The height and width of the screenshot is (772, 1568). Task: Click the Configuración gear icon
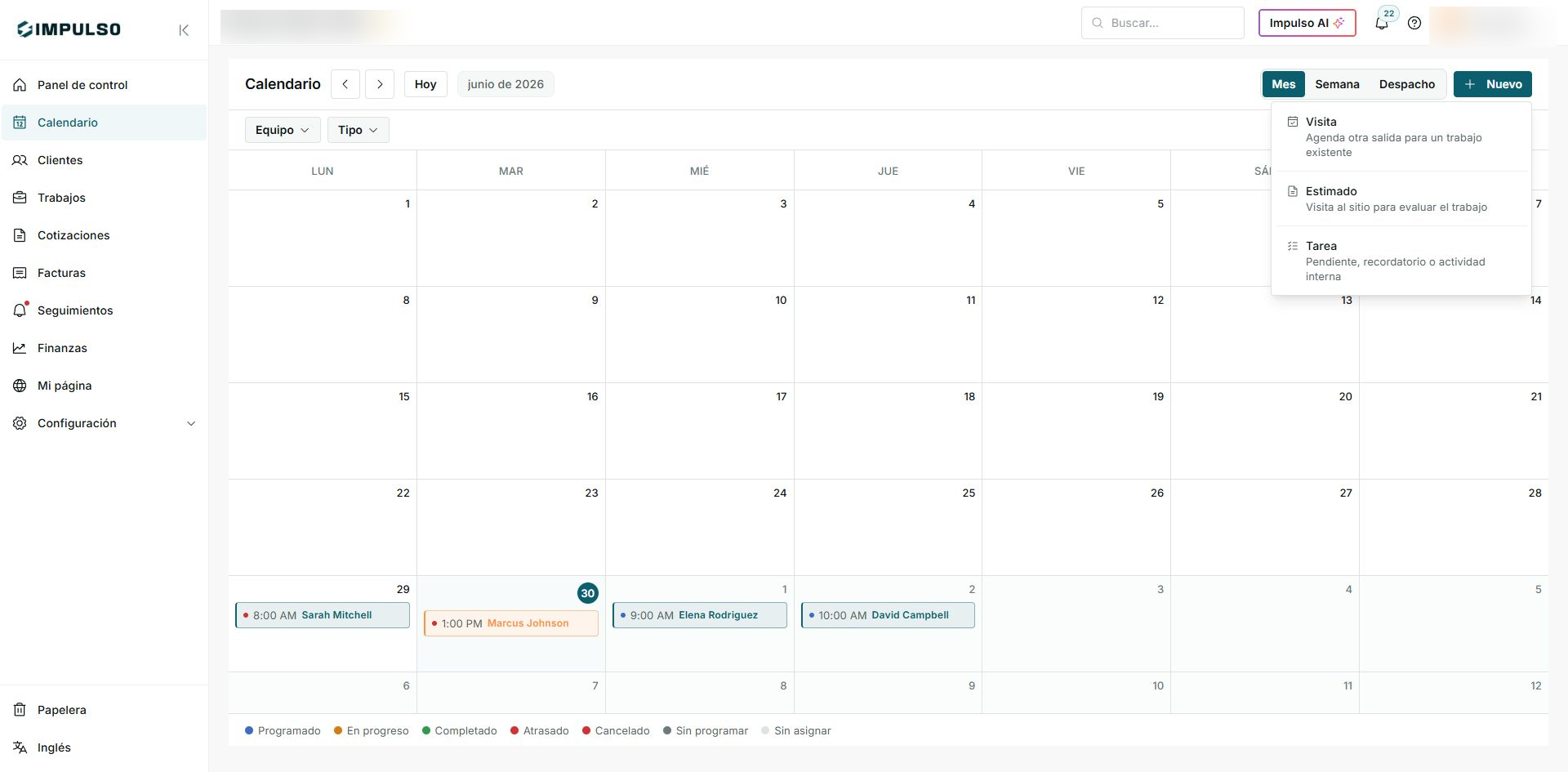coord(20,423)
